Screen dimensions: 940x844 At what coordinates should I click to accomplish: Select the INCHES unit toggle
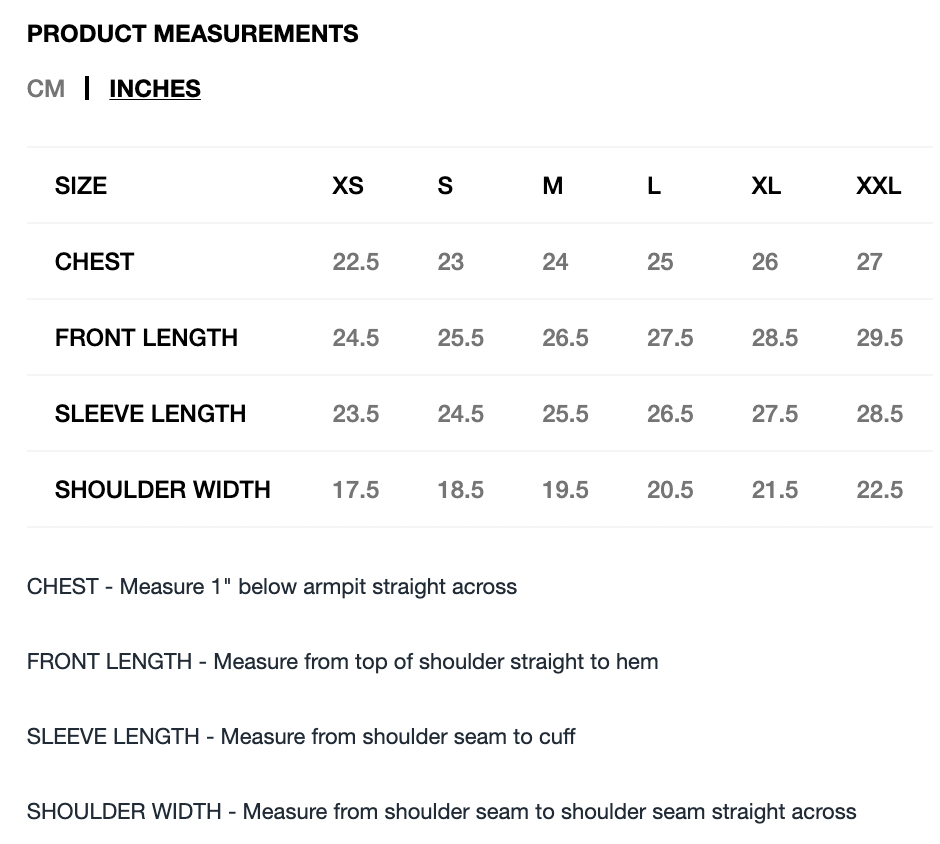tap(155, 89)
